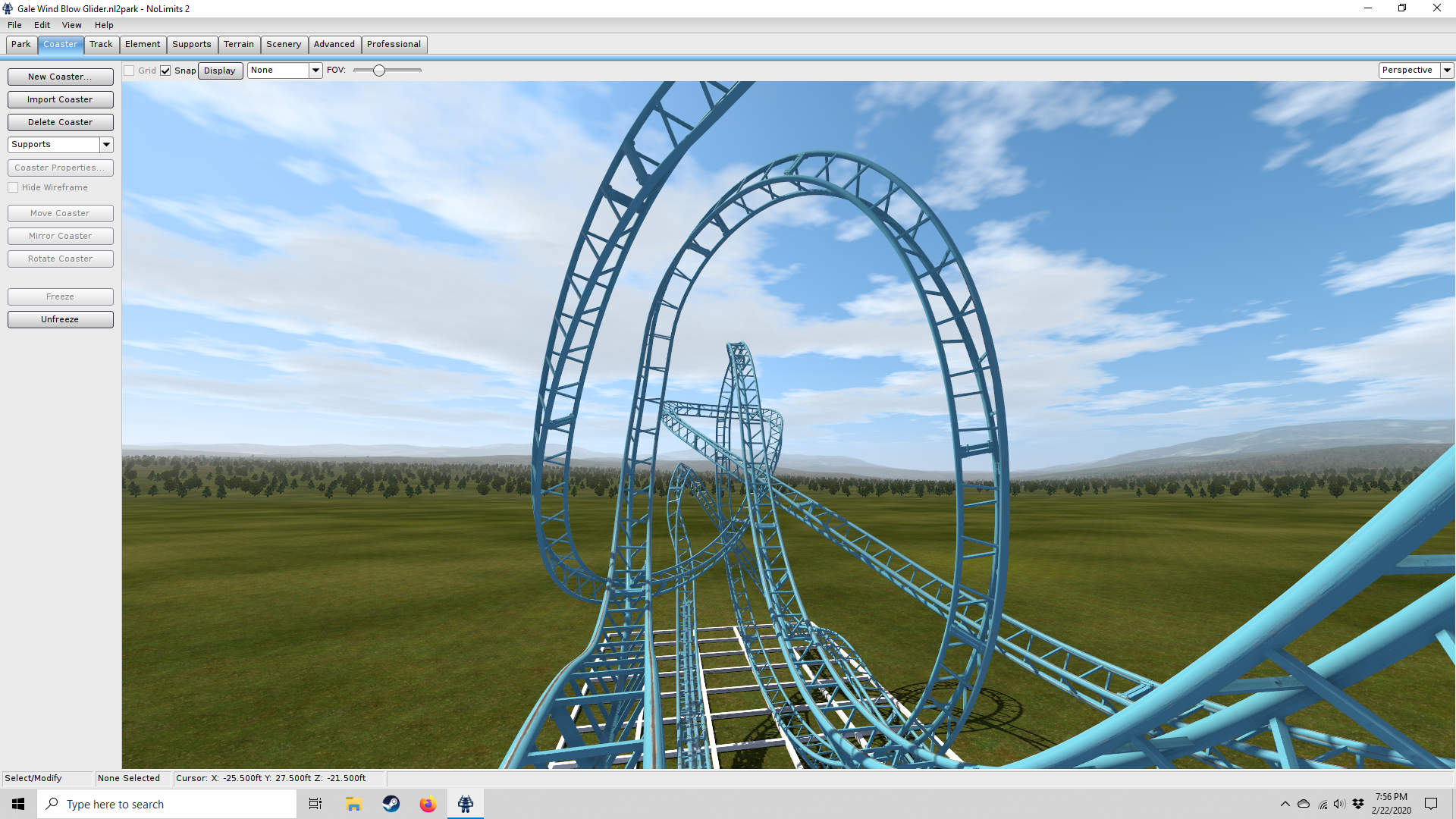
Task: Open File Explorer from the taskbar
Action: click(353, 804)
